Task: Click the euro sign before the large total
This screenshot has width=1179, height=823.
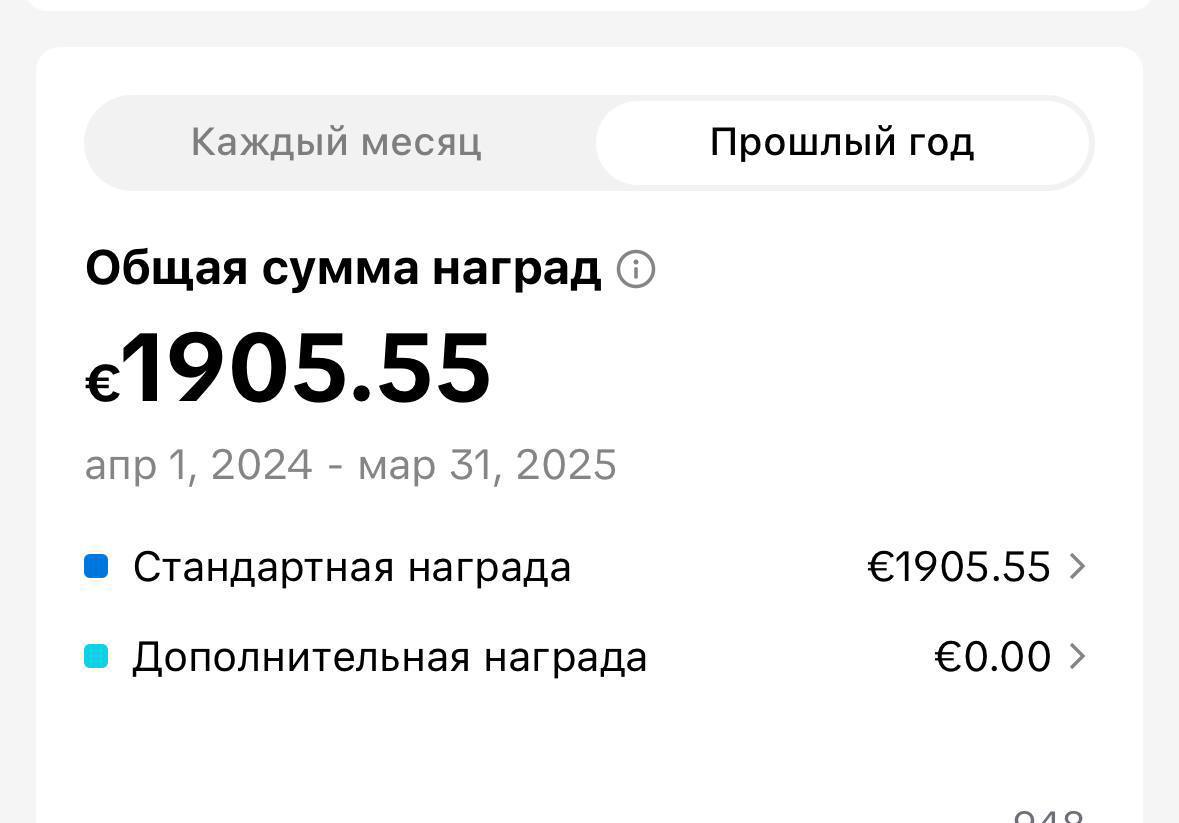Action: click(x=102, y=382)
